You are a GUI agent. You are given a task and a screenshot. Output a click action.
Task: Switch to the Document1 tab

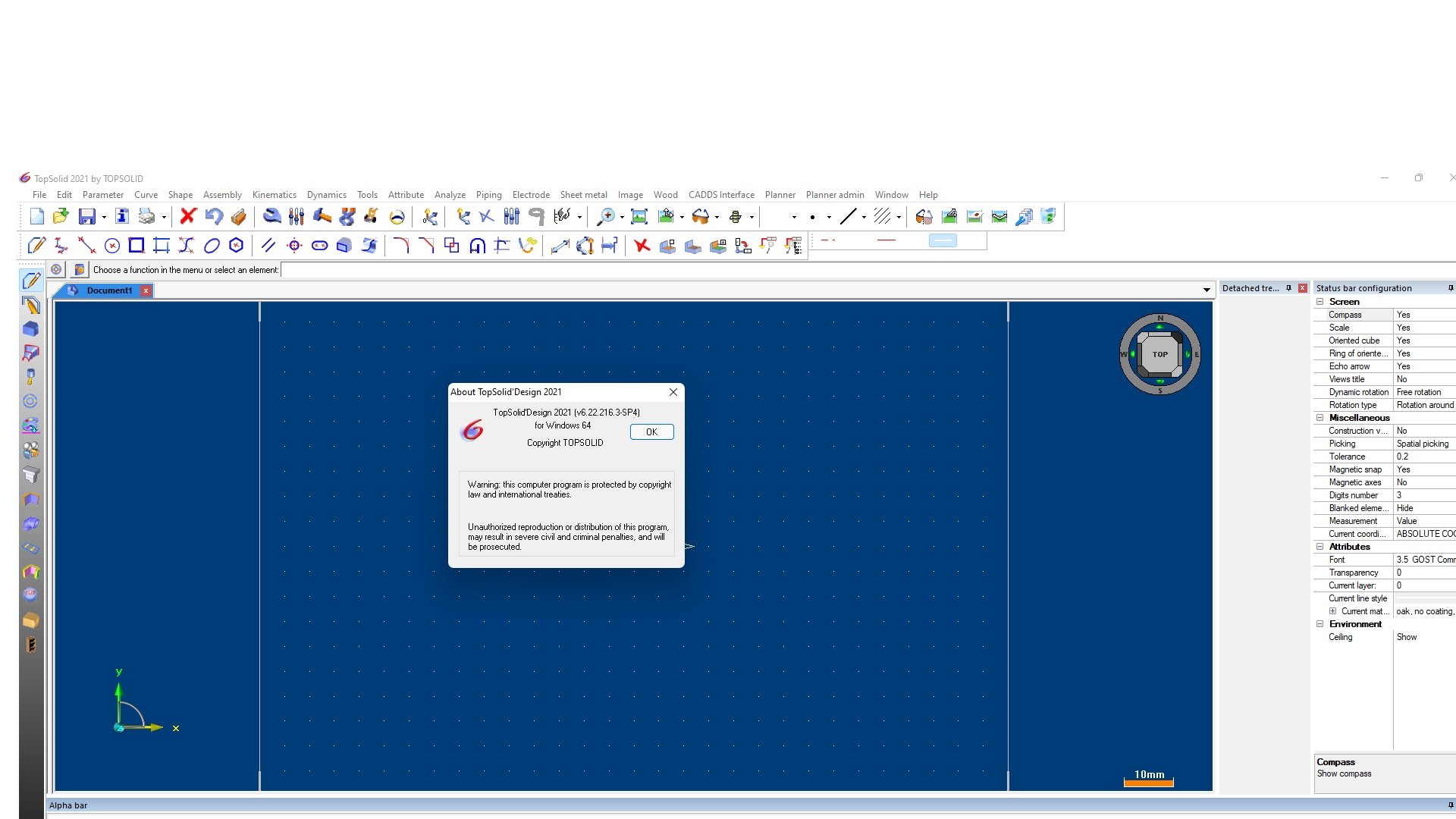coord(109,290)
